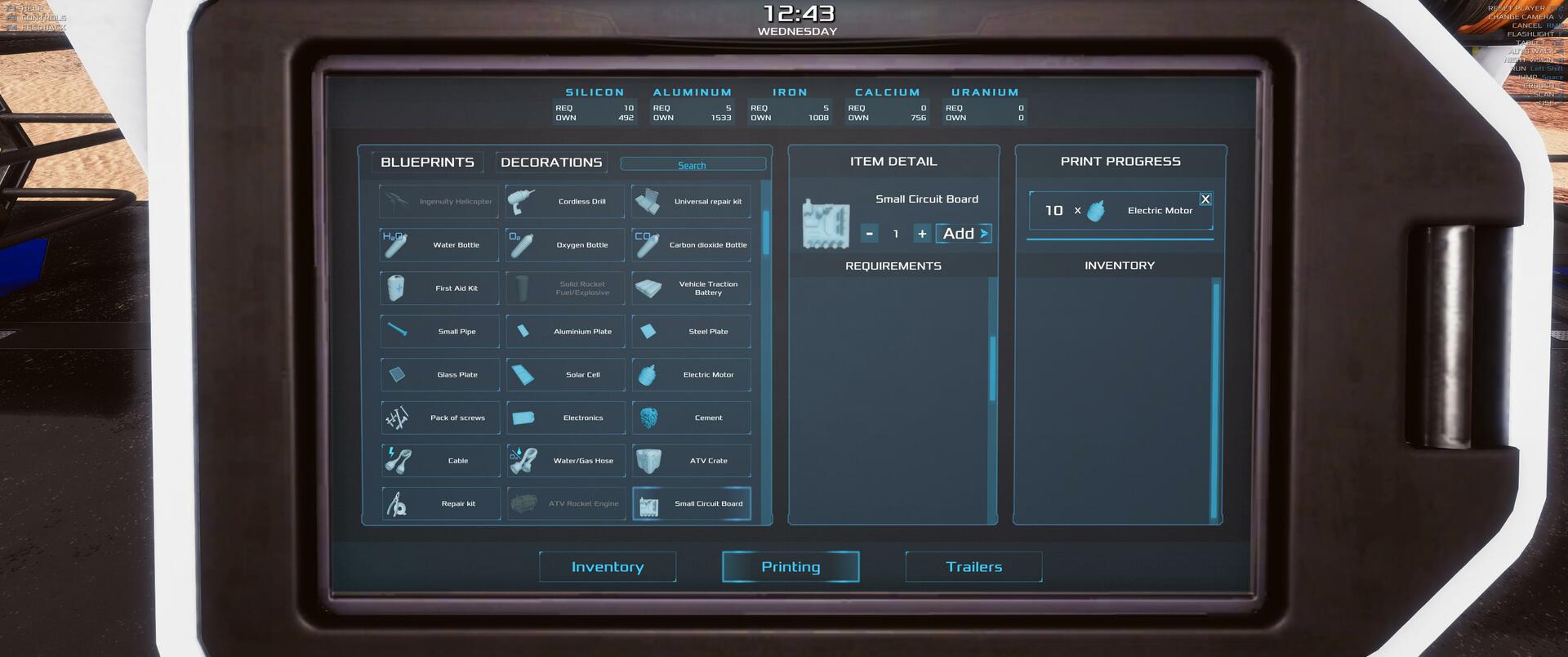Click the Cement blueprint icon
Viewport: 1568px width, 657px height.
coord(648,418)
